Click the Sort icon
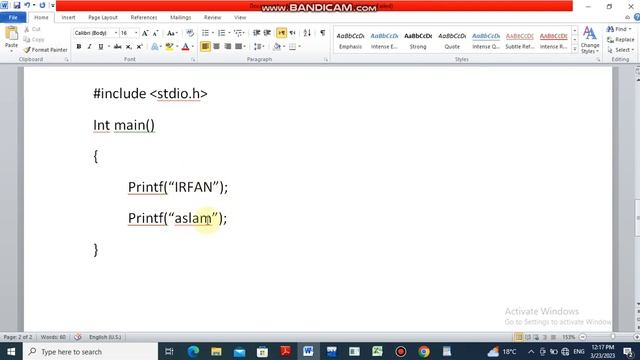 [307, 33]
